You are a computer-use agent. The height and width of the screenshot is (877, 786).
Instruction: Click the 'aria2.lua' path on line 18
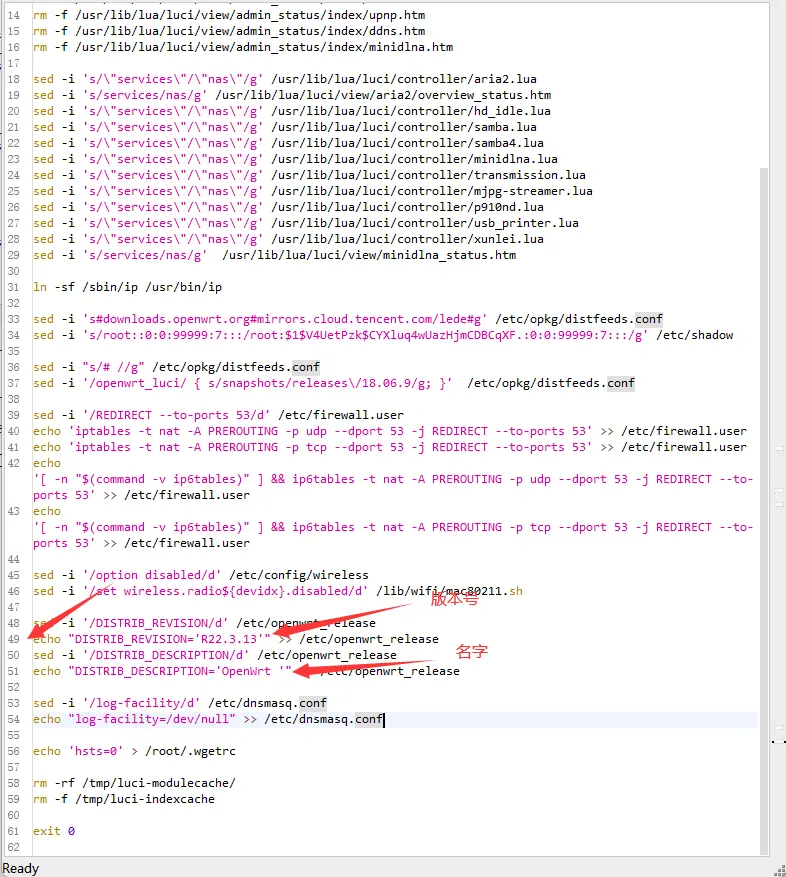(x=404, y=79)
